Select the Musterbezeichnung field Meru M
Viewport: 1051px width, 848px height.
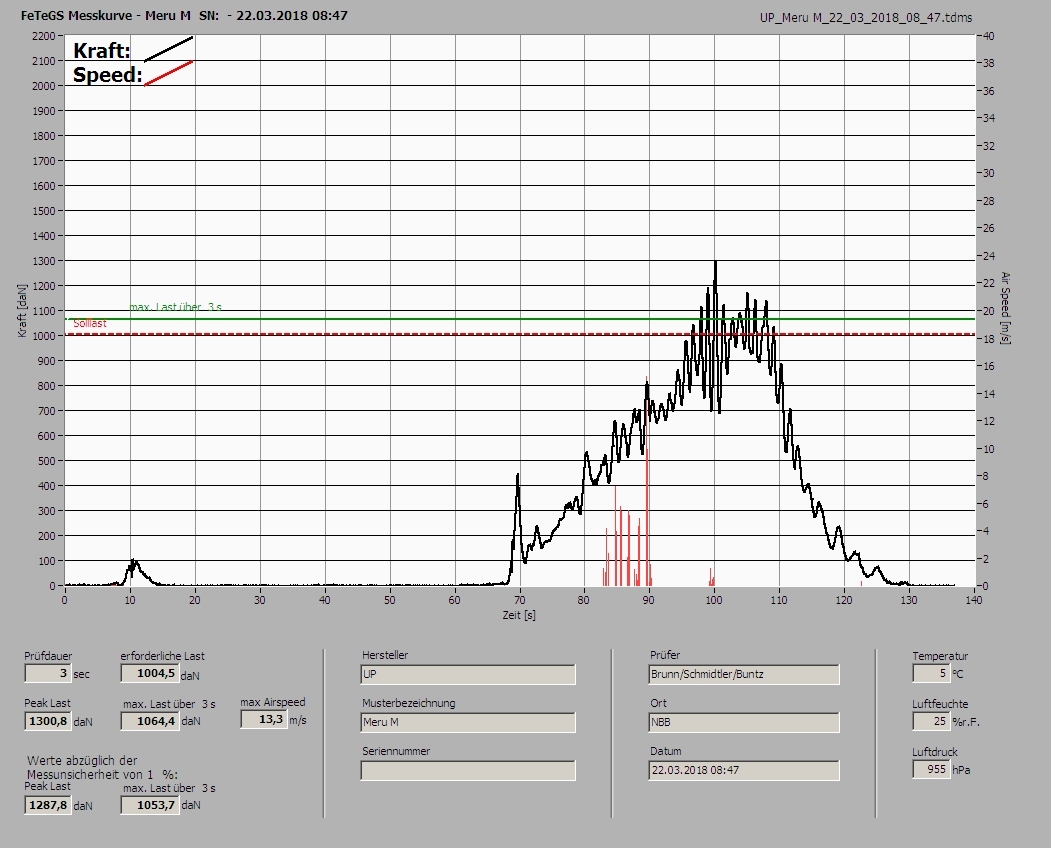click(x=468, y=723)
